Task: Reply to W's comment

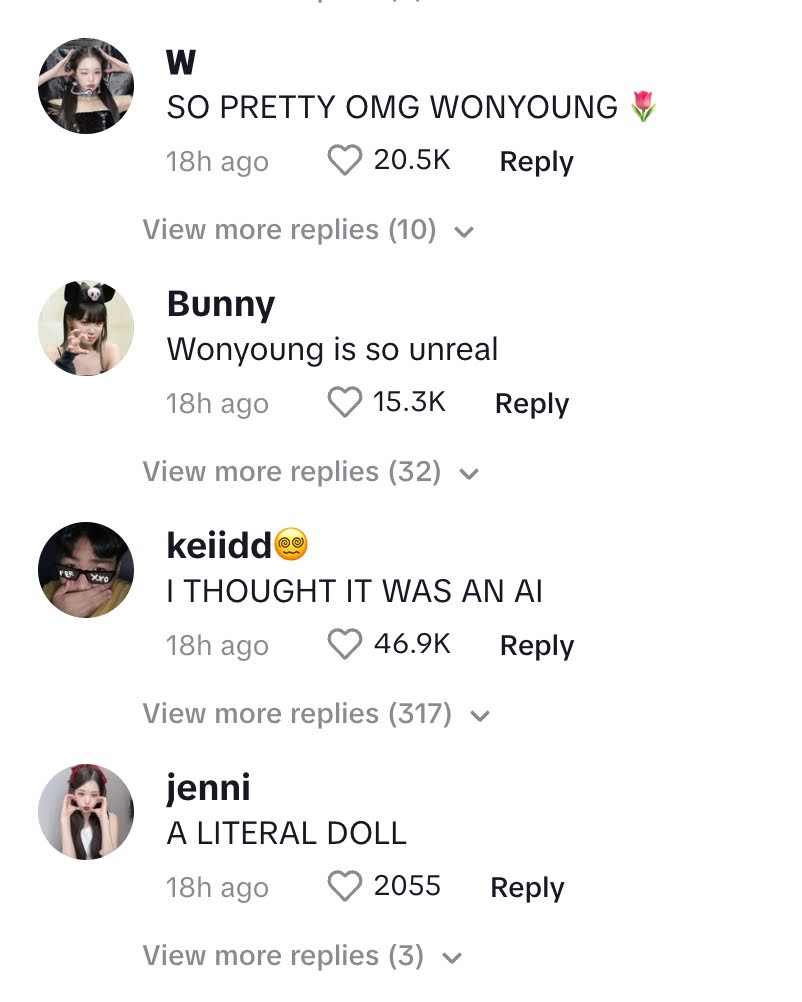Action: click(536, 162)
